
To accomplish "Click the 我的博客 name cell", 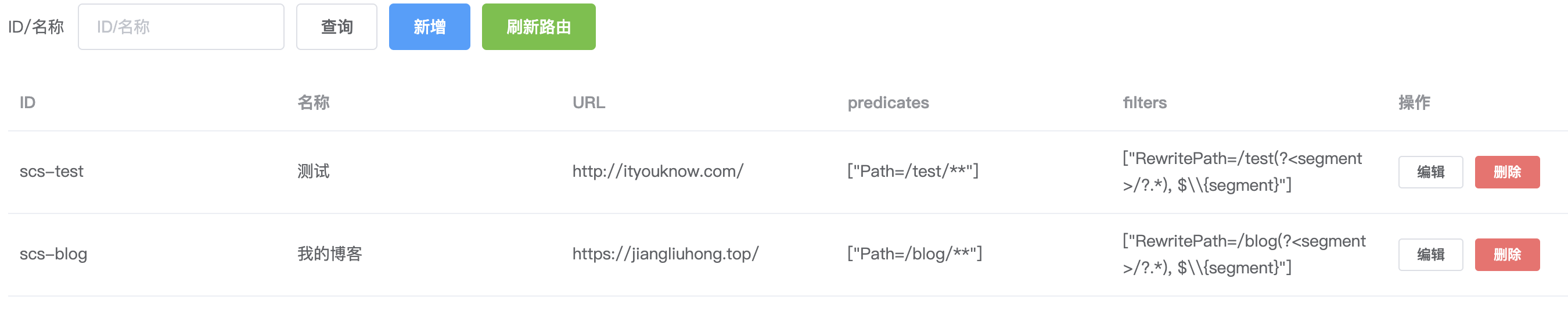I will 329,254.
